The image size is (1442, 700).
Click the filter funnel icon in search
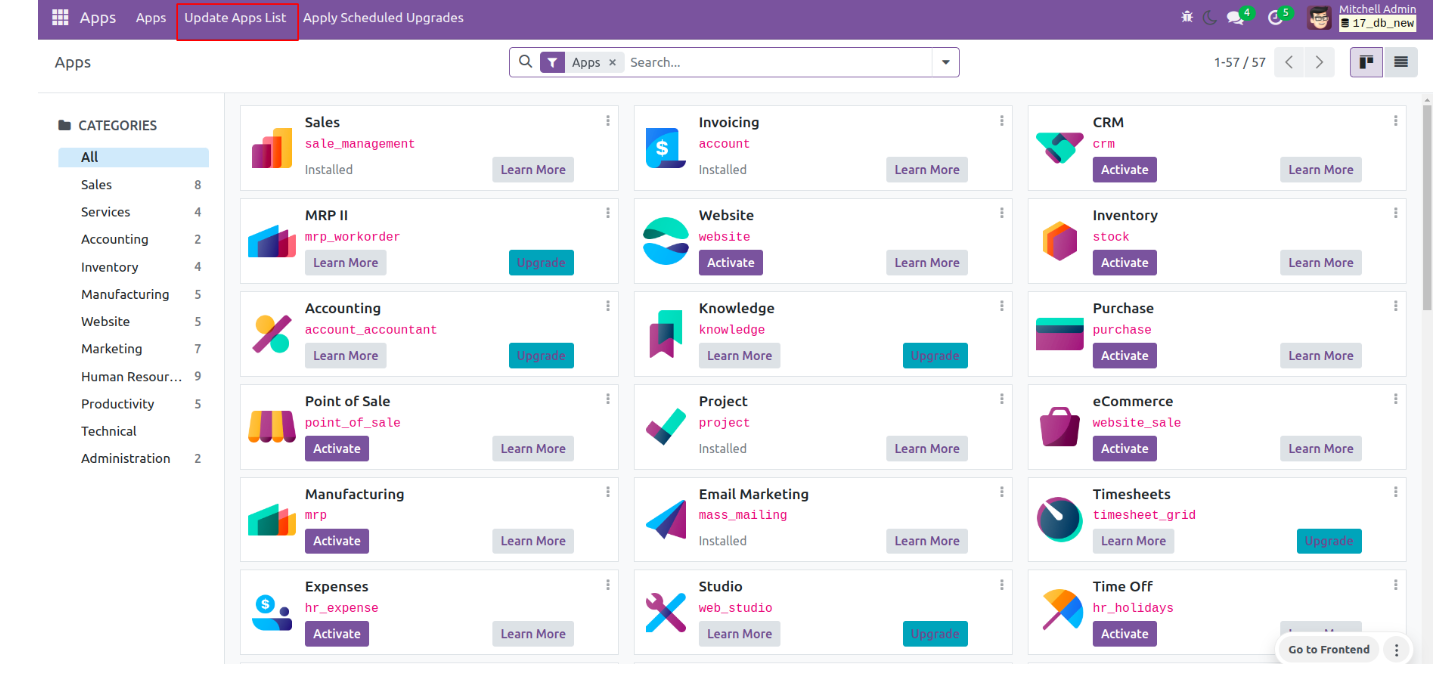tap(553, 62)
